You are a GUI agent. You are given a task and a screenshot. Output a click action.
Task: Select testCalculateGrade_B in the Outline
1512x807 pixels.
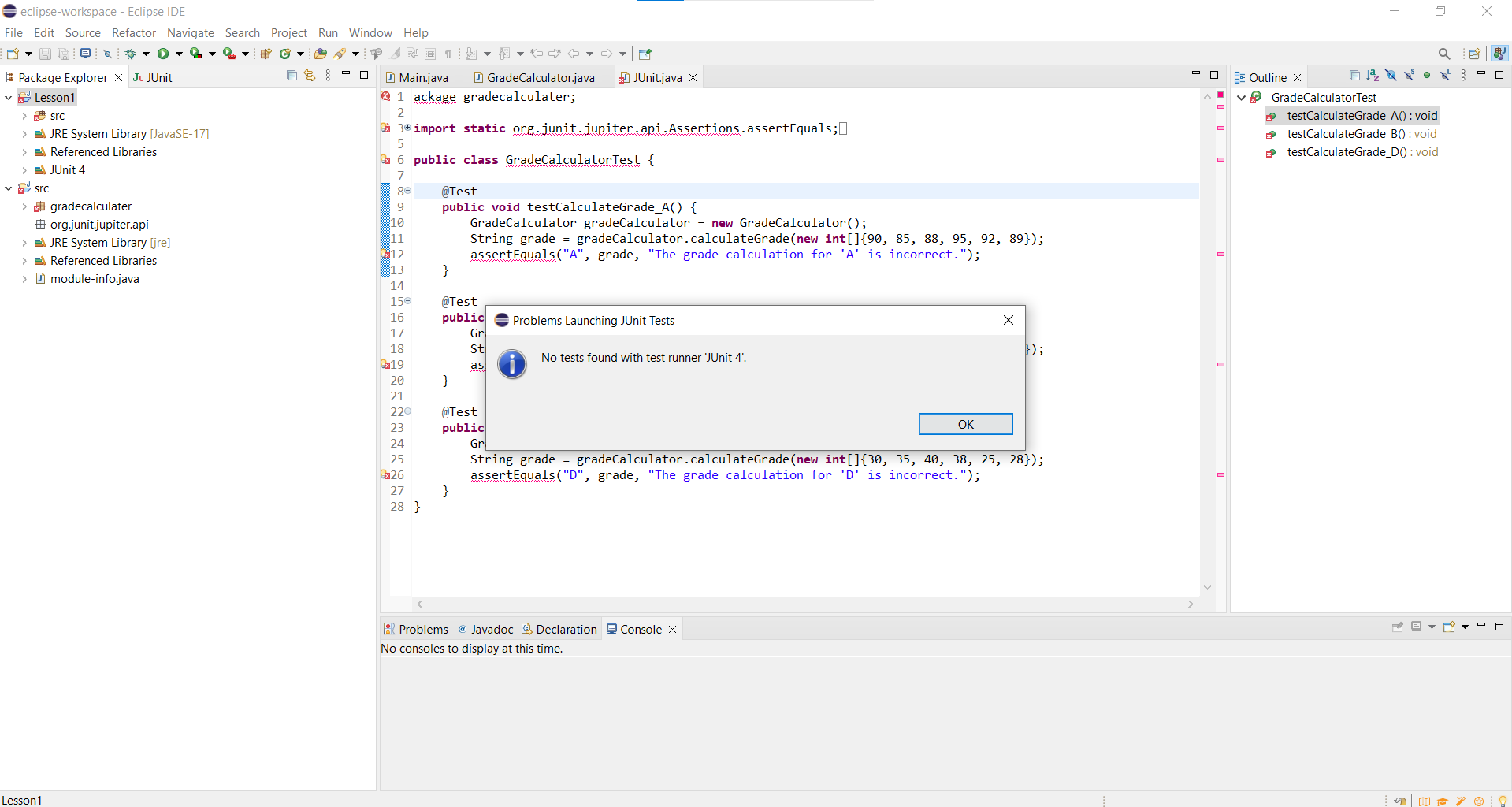click(x=1362, y=134)
